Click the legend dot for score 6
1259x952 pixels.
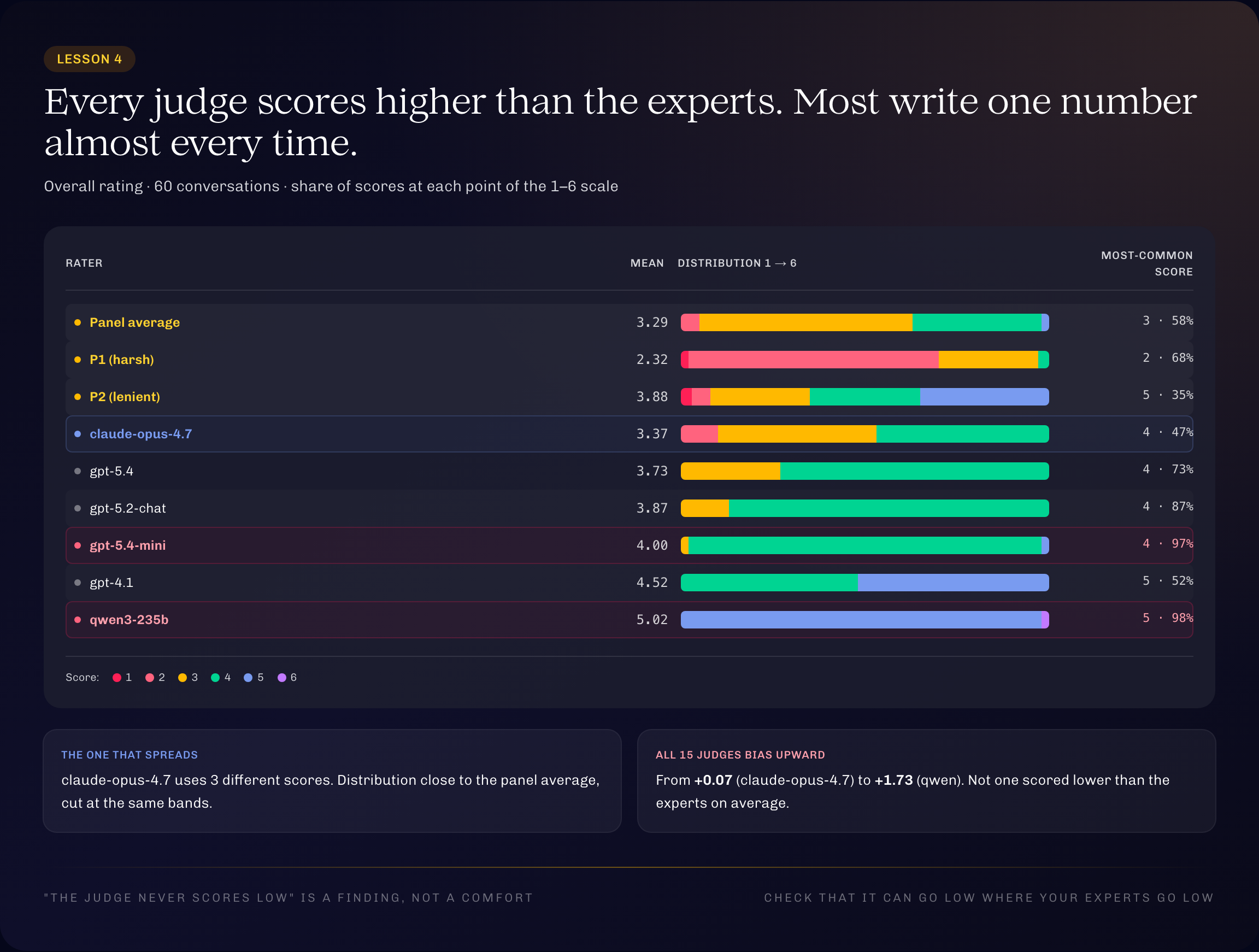tap(282, 678)
